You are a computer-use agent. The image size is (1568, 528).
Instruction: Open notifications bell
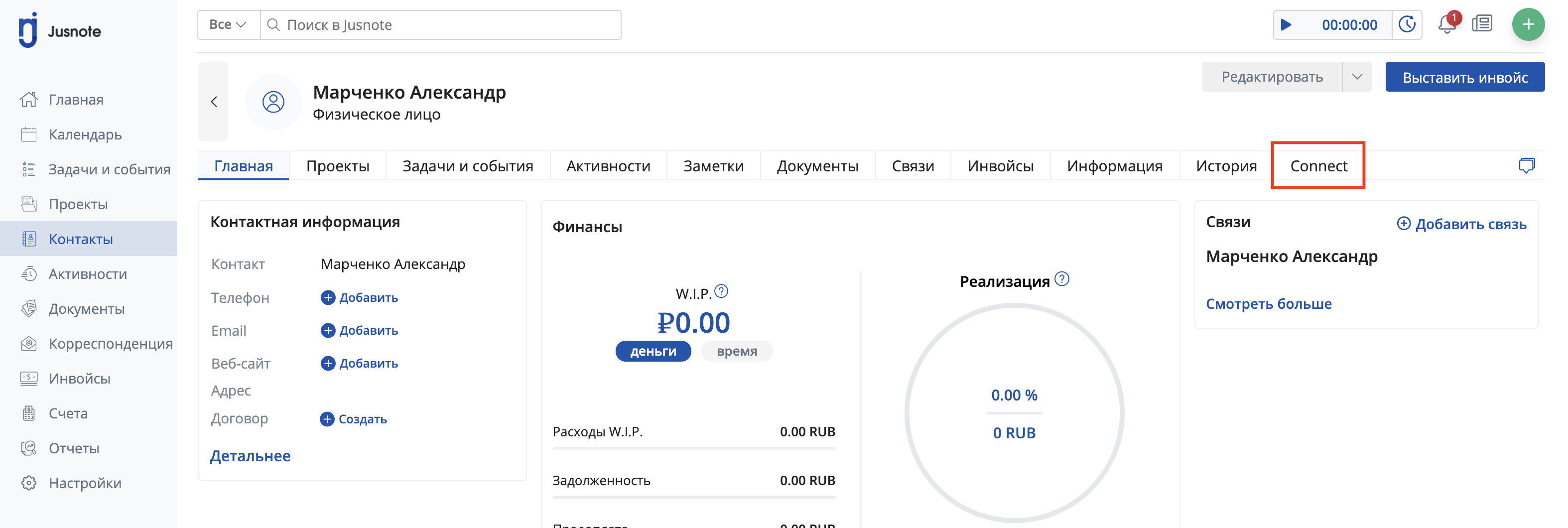click(x=1447, y=24)
